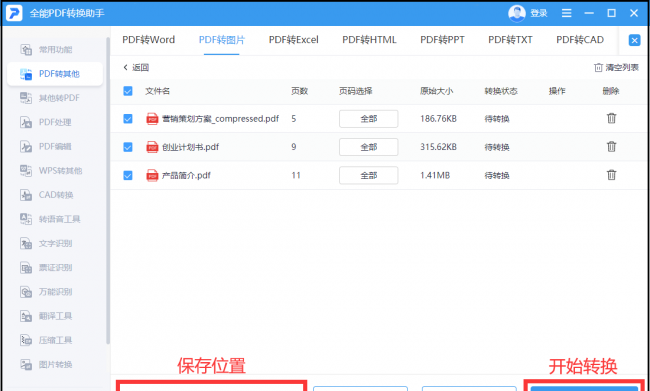Open page selection 全部 for 营销策划方案_compressed.pdf
Screen dimensions: 650x391
coord(369,119)
